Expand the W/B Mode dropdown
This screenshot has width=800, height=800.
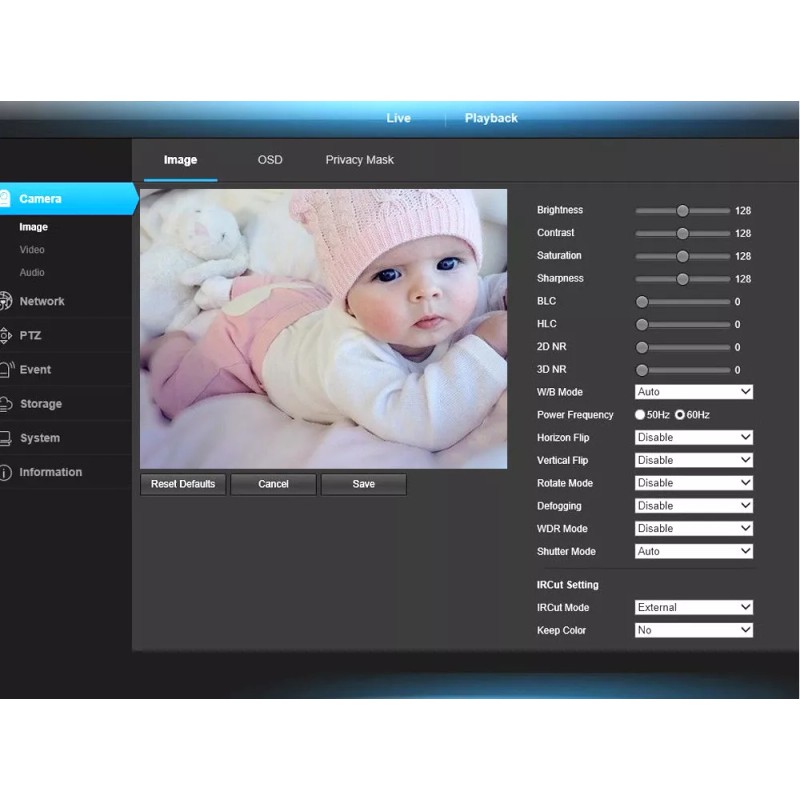(x=693, y=392)
